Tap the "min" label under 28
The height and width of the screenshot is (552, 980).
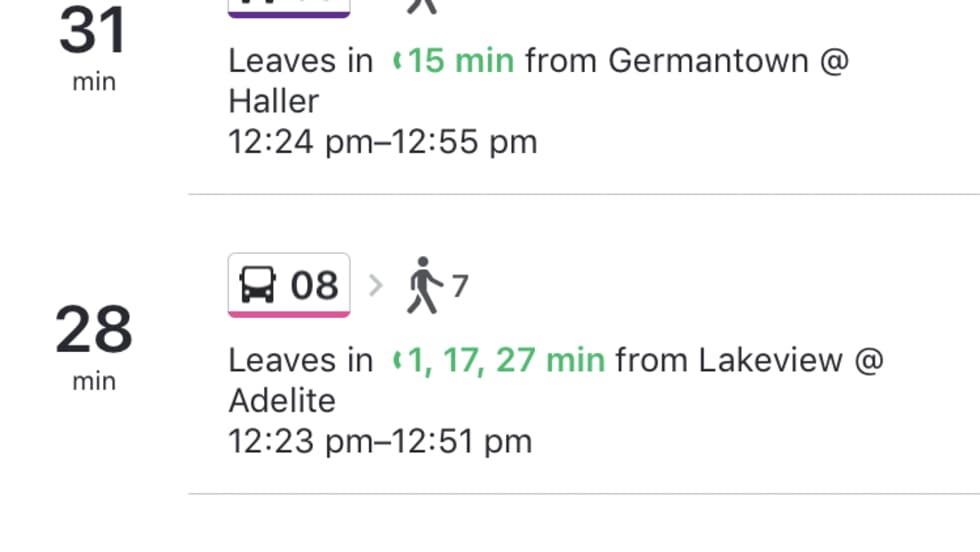click(94, 381)
